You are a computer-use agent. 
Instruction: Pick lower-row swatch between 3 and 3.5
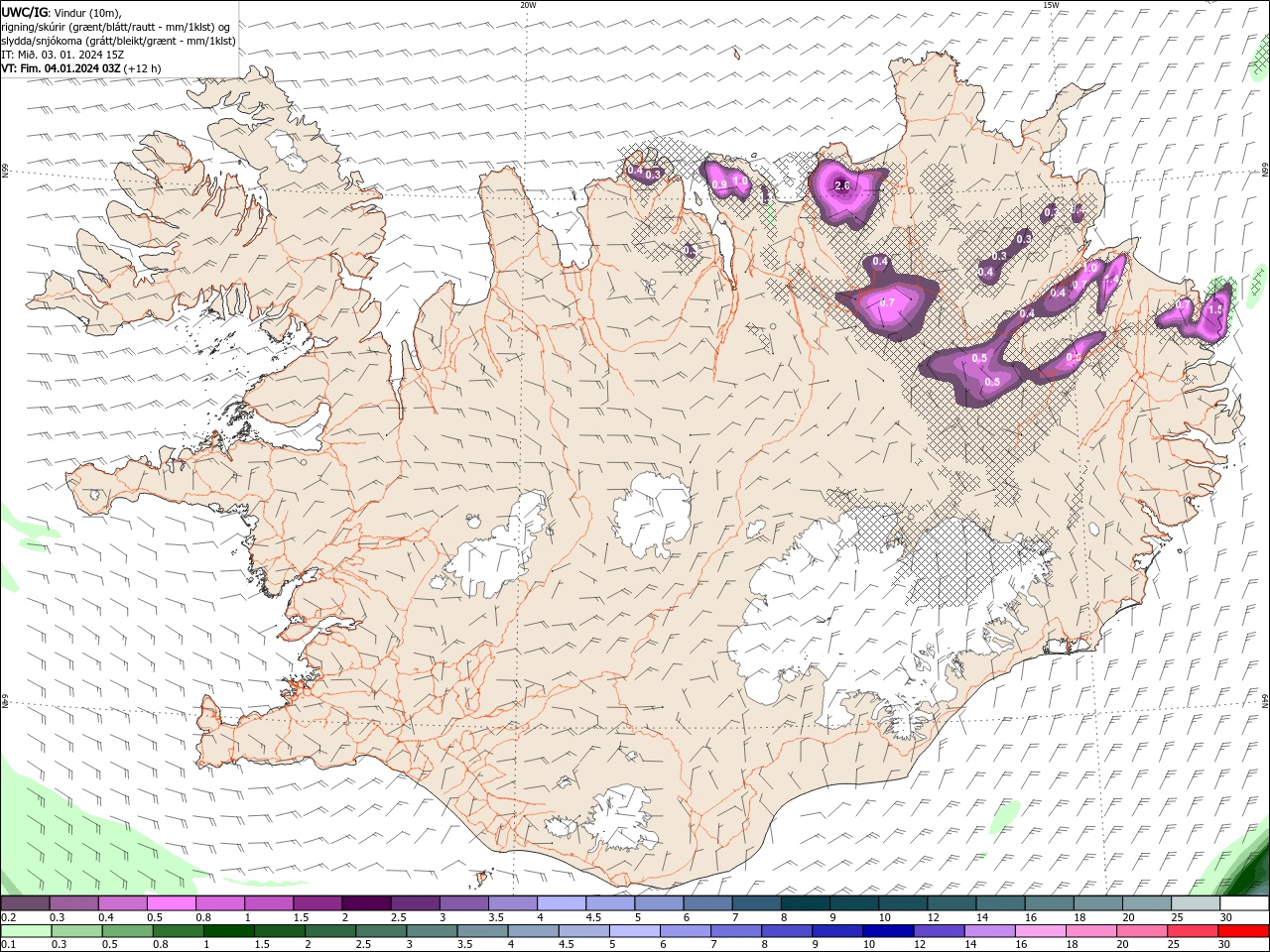tap(433, 931)
